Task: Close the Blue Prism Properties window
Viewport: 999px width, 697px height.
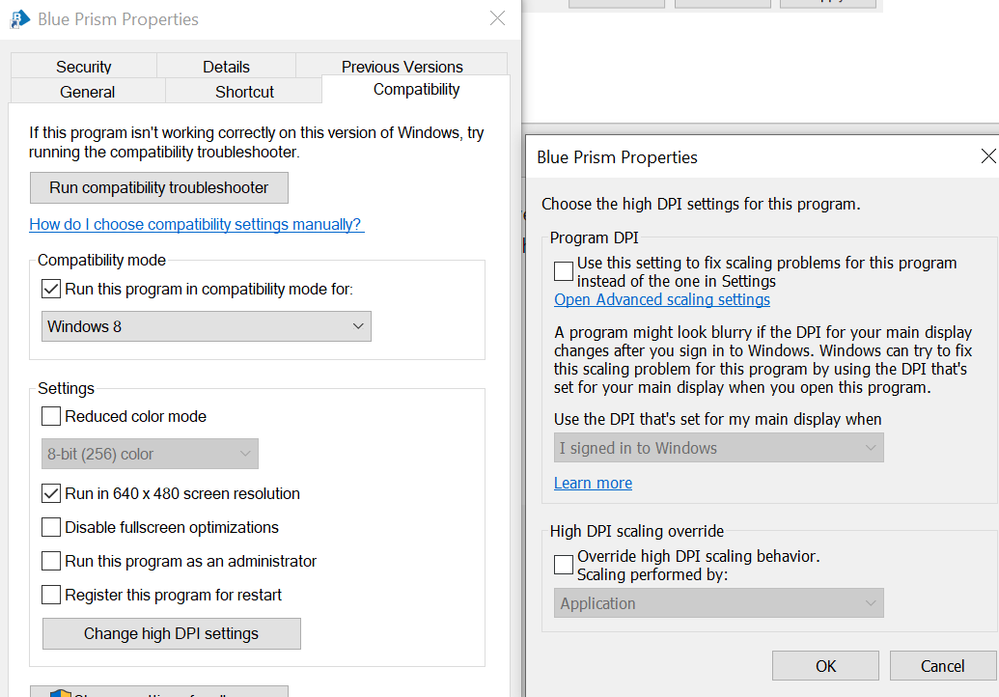Action: coord(497,18)
